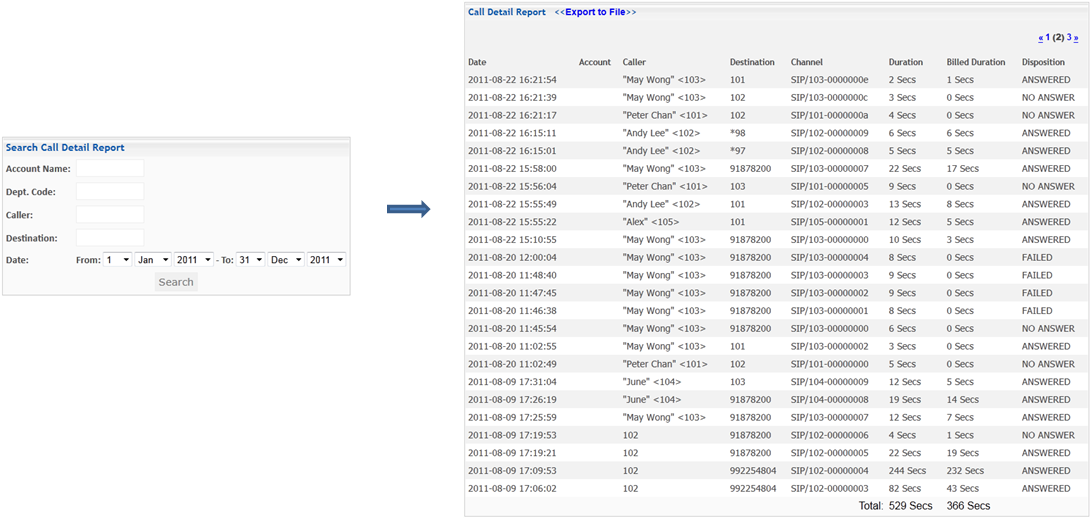Click the Disposition column header
The image size is (1090, 518).
click(x=1043, y=62)
